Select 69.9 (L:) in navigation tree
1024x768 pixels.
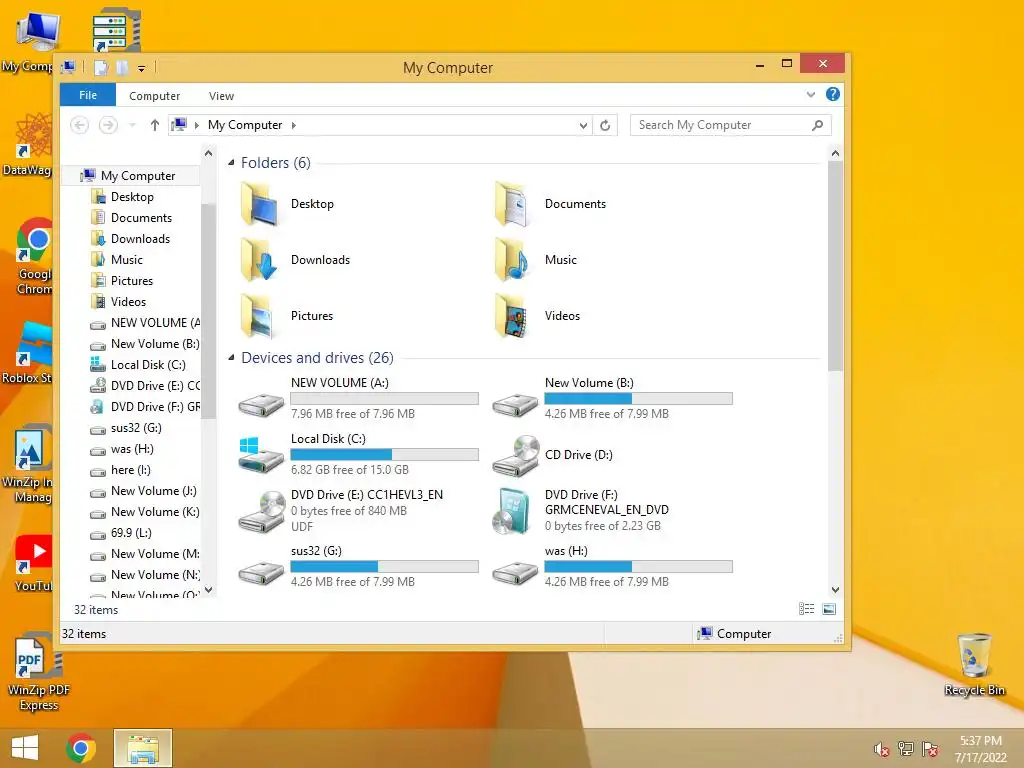pos(131,533)
